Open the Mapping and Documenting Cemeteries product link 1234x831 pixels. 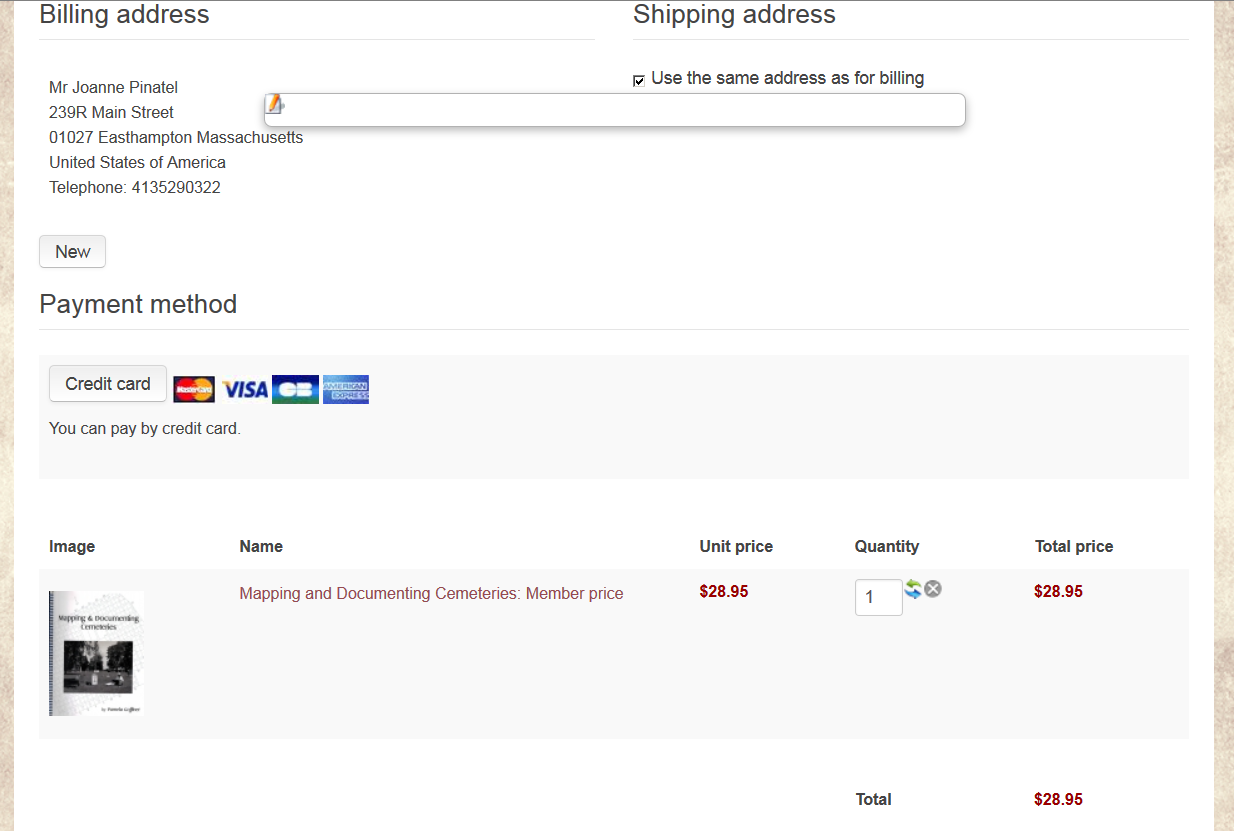click(431, 594)
